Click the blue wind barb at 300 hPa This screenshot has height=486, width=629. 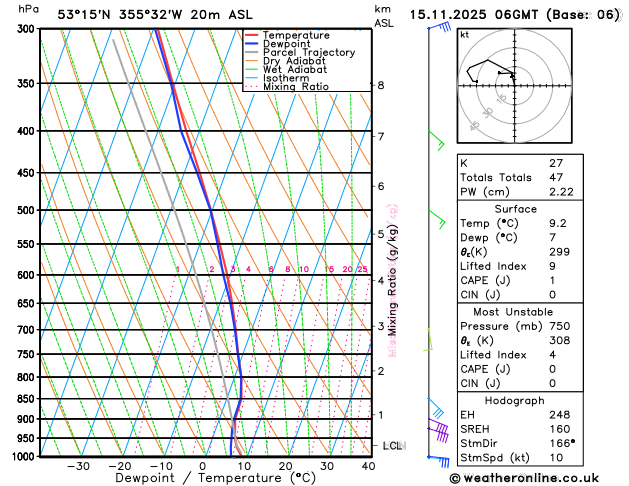pyautogui.click(x=440, y=27)
